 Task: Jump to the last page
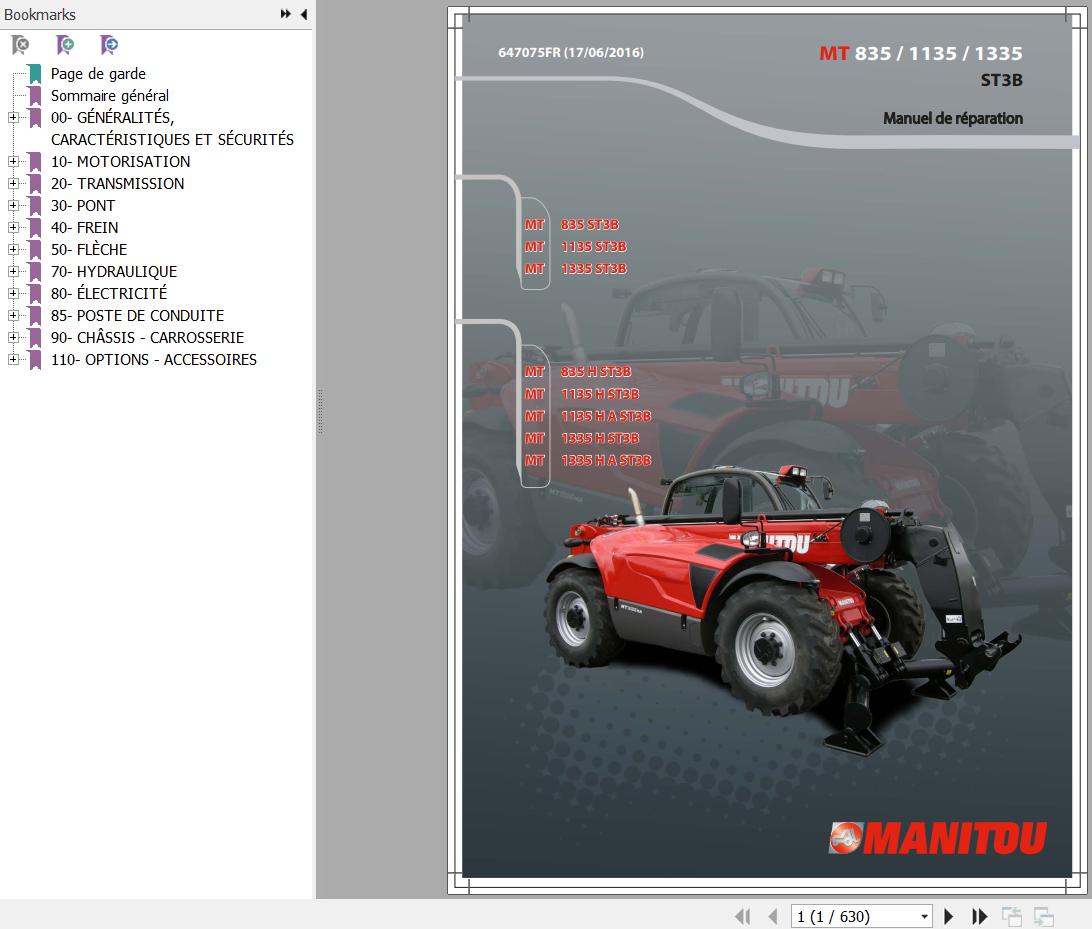click(979, 916)
